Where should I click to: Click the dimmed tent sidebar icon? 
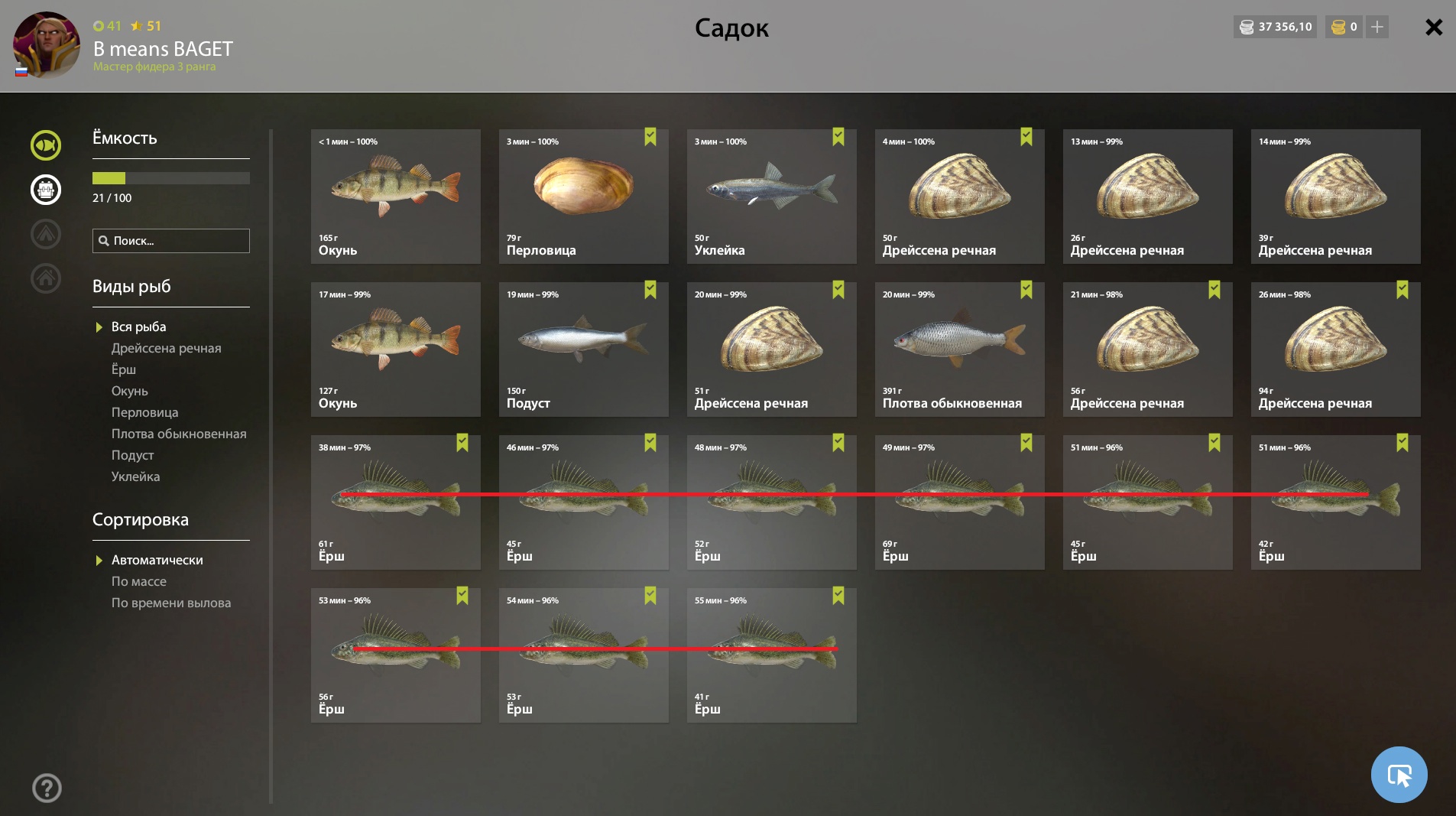pos(46,234)
